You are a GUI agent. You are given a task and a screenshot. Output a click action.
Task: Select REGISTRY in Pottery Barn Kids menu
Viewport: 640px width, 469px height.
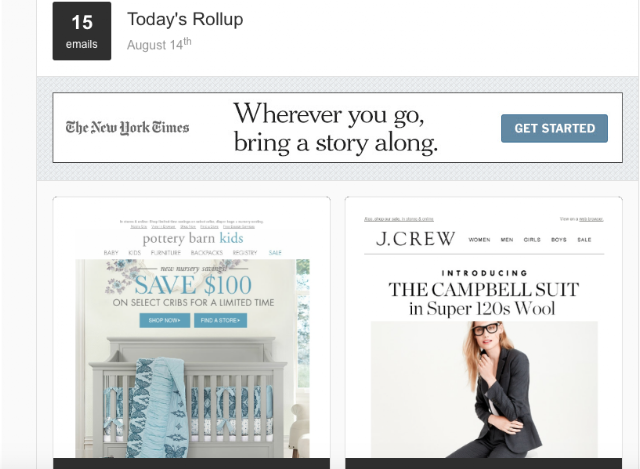coord(245,253)
